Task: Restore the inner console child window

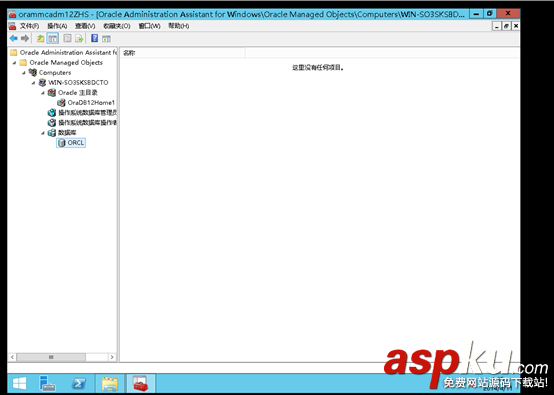Action: pyautogui.click(x=506, y=26)
